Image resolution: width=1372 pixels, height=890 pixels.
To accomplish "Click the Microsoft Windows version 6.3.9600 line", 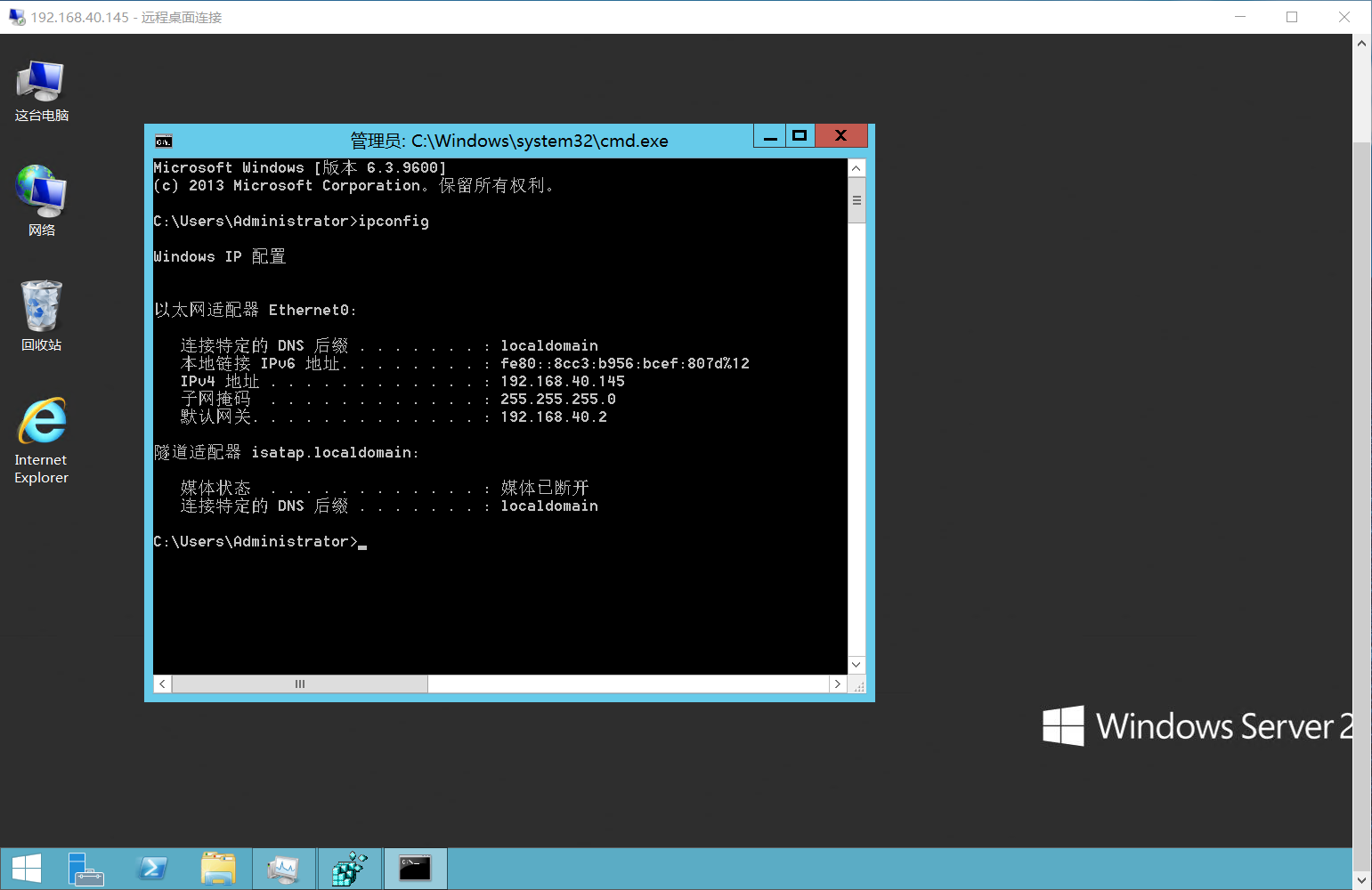I will [300, 167].
